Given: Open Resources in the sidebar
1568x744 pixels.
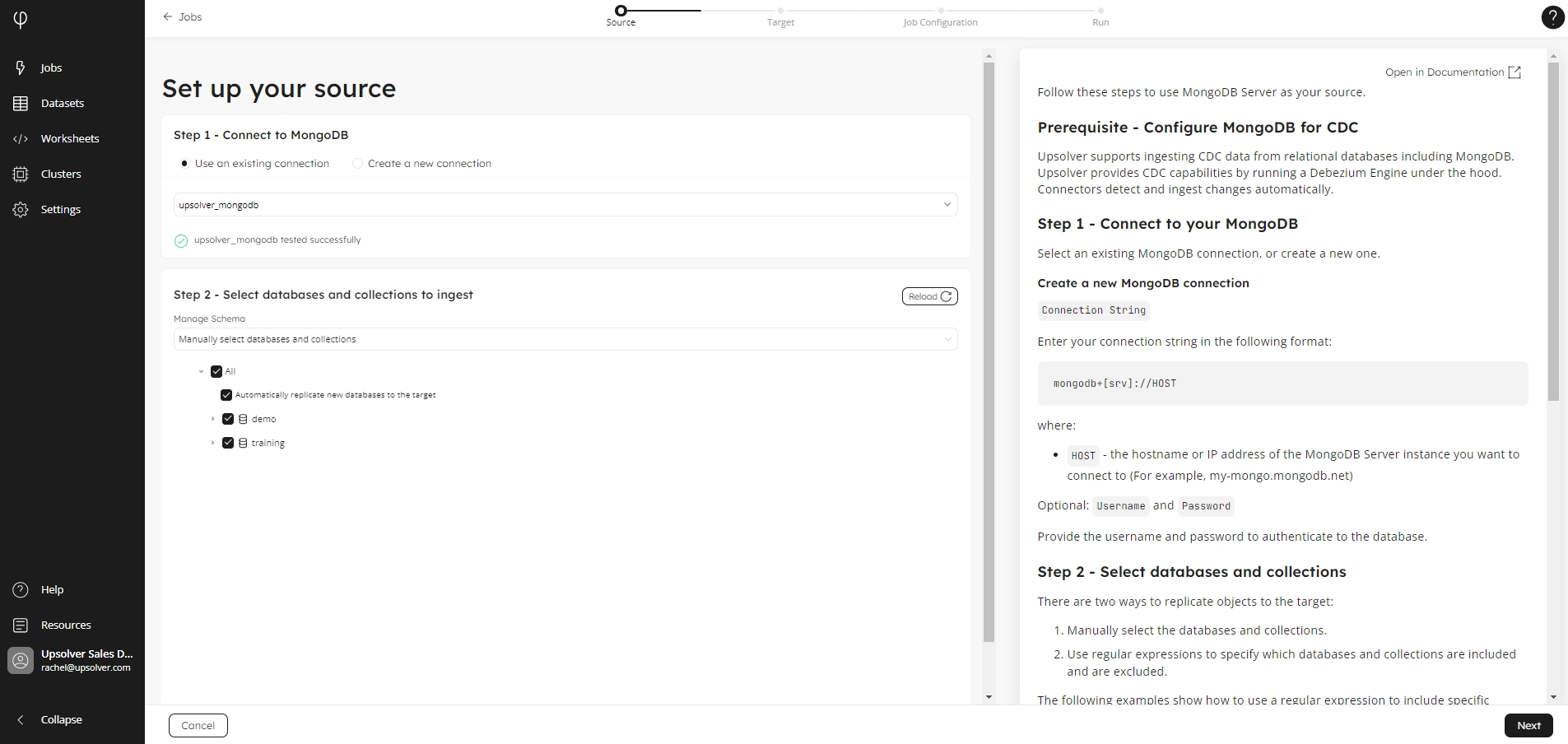Looking at the screenshot, I should [65, 625].
